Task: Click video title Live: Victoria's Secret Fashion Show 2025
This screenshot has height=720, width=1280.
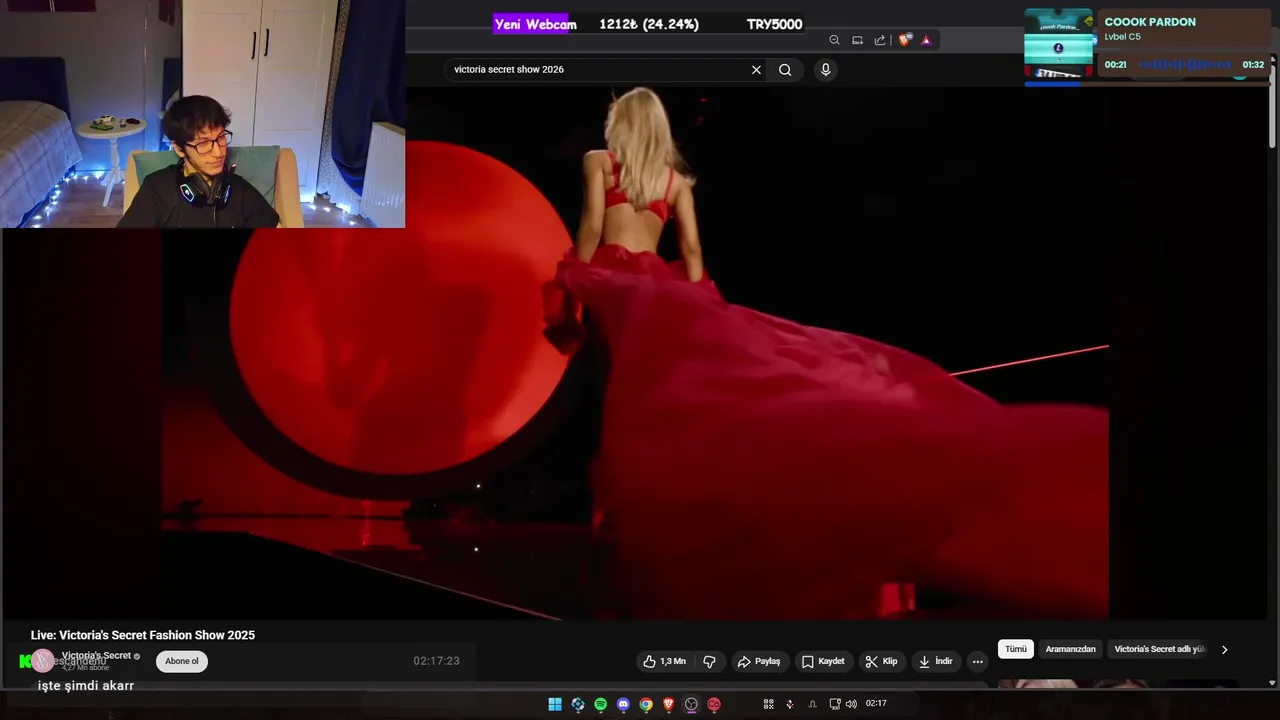Action: 143,635
